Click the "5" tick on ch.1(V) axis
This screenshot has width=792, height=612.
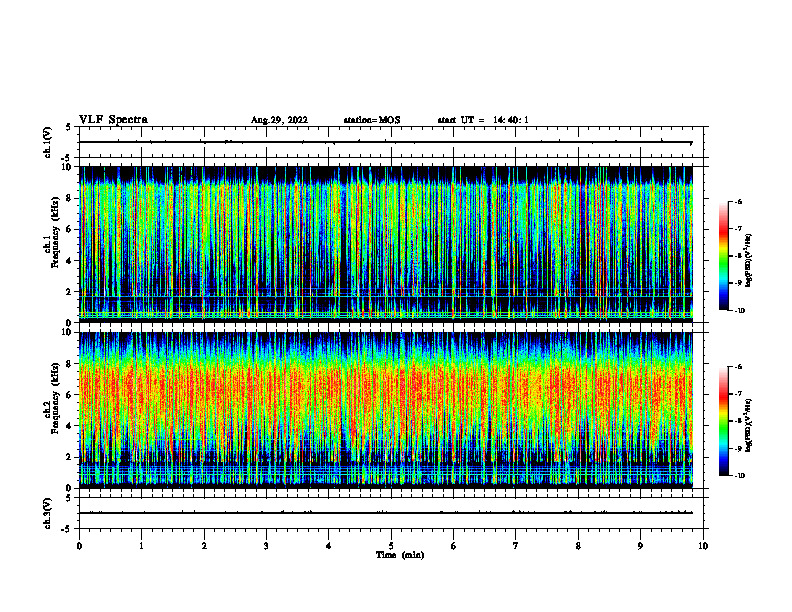69,127
